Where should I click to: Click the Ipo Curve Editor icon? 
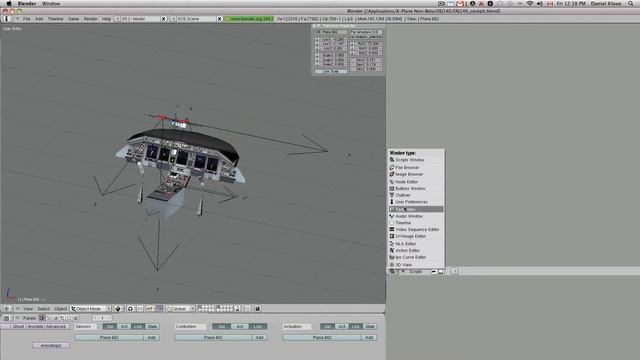coord(392,258)
